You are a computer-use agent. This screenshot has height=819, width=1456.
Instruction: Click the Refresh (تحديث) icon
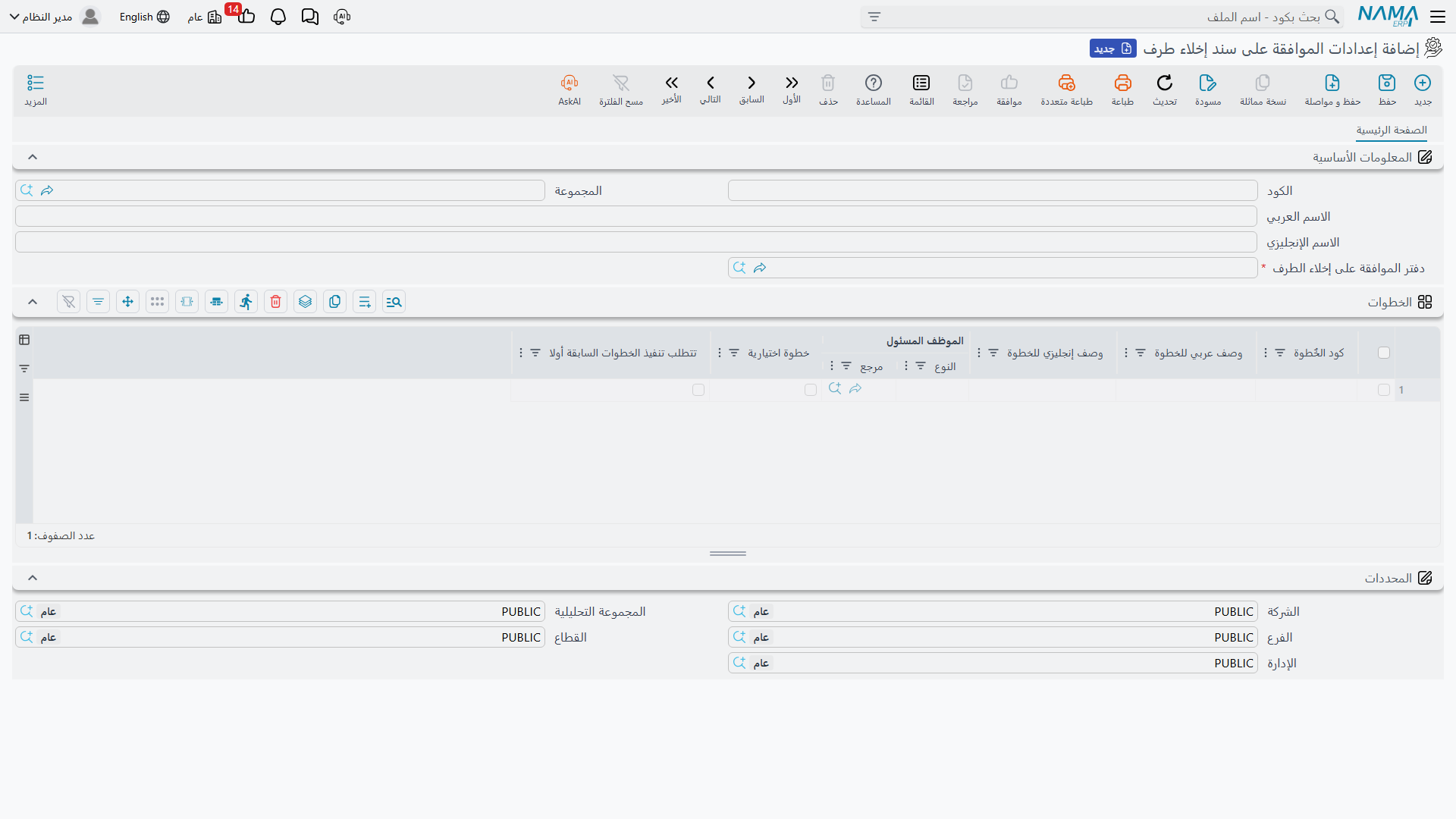pyautogui.click(x=1165, y=83)
